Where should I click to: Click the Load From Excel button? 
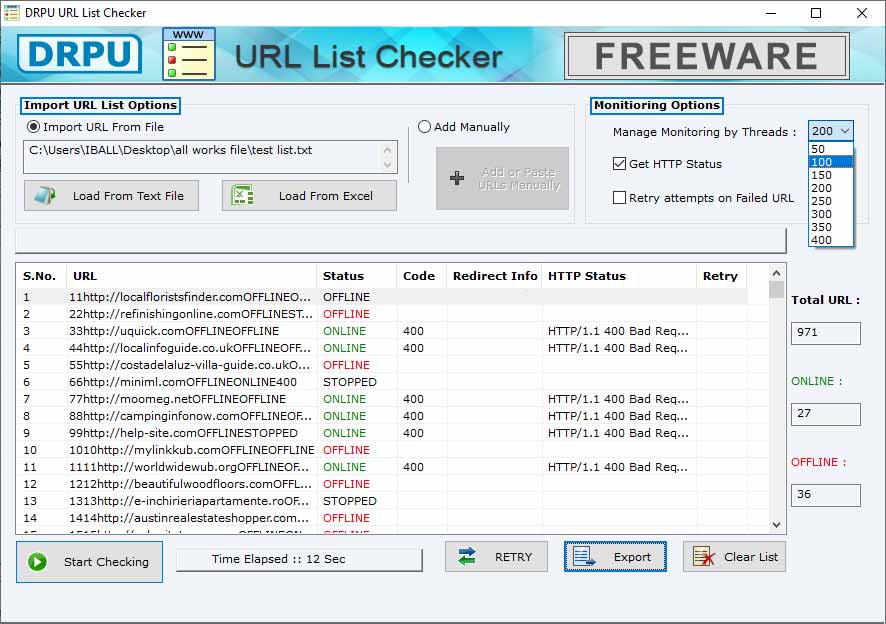[309, 196]
